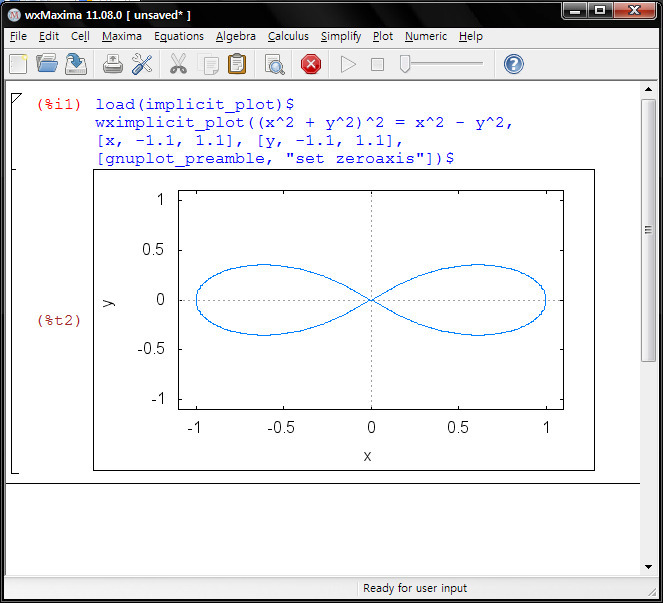The image size is (663, 603).
Task: Open Find and replace magnifier icon
Action: (x=274, y=65)
